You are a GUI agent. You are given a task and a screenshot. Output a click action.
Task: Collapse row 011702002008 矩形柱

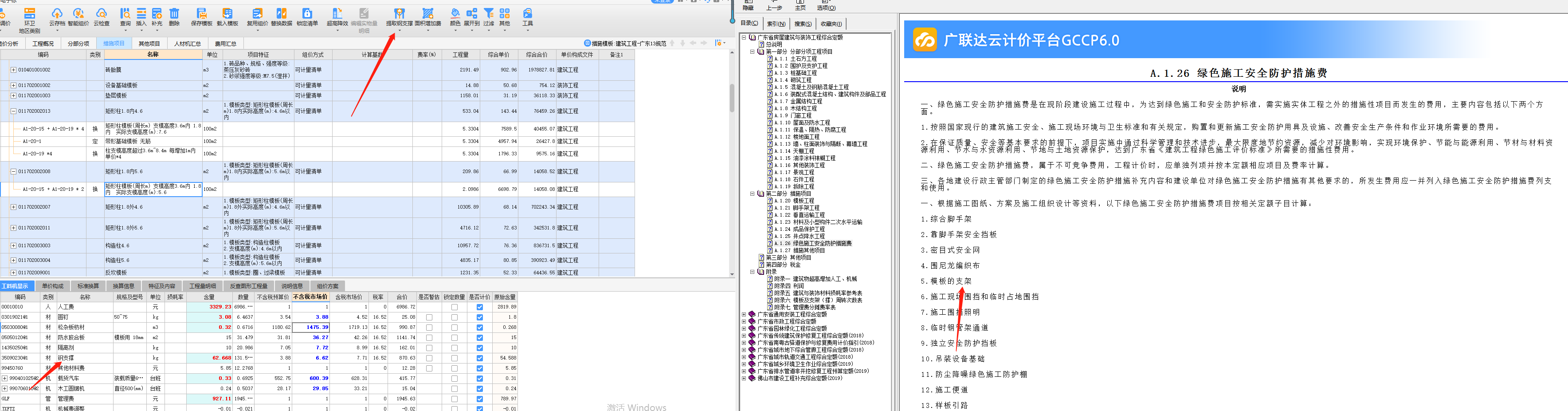13,172
